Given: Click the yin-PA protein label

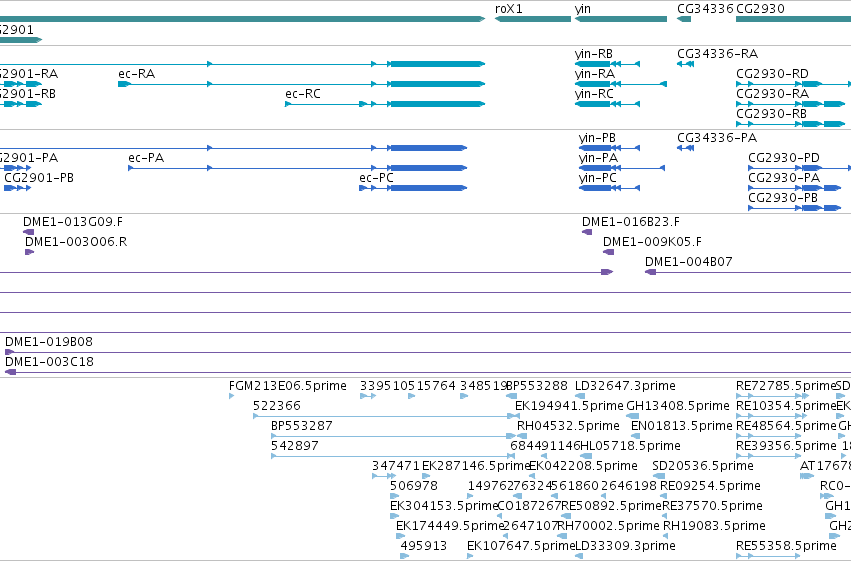Looking at the screenshot, I should [598, 158].
